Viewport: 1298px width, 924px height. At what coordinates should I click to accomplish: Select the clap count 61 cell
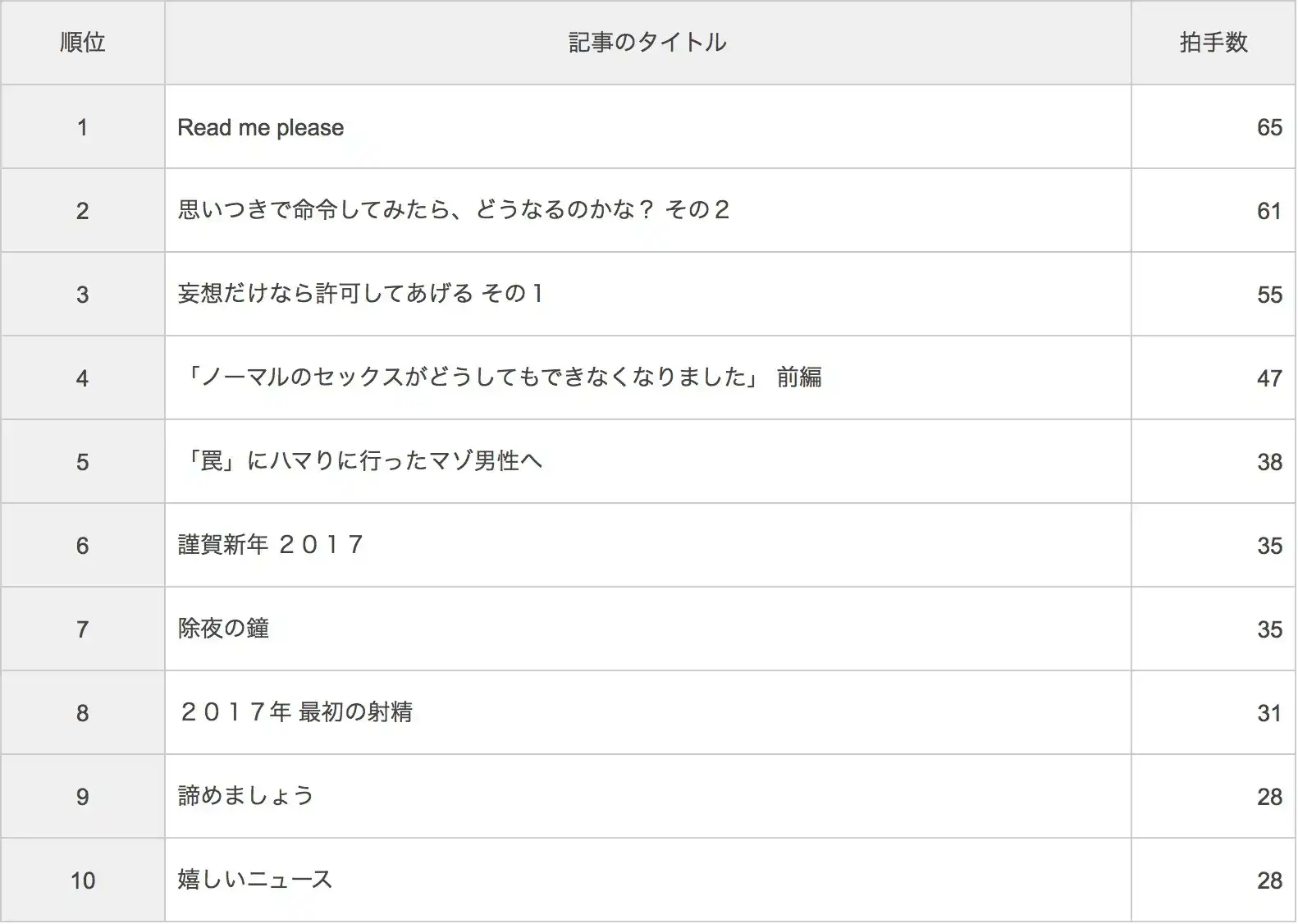[1268, 212]
